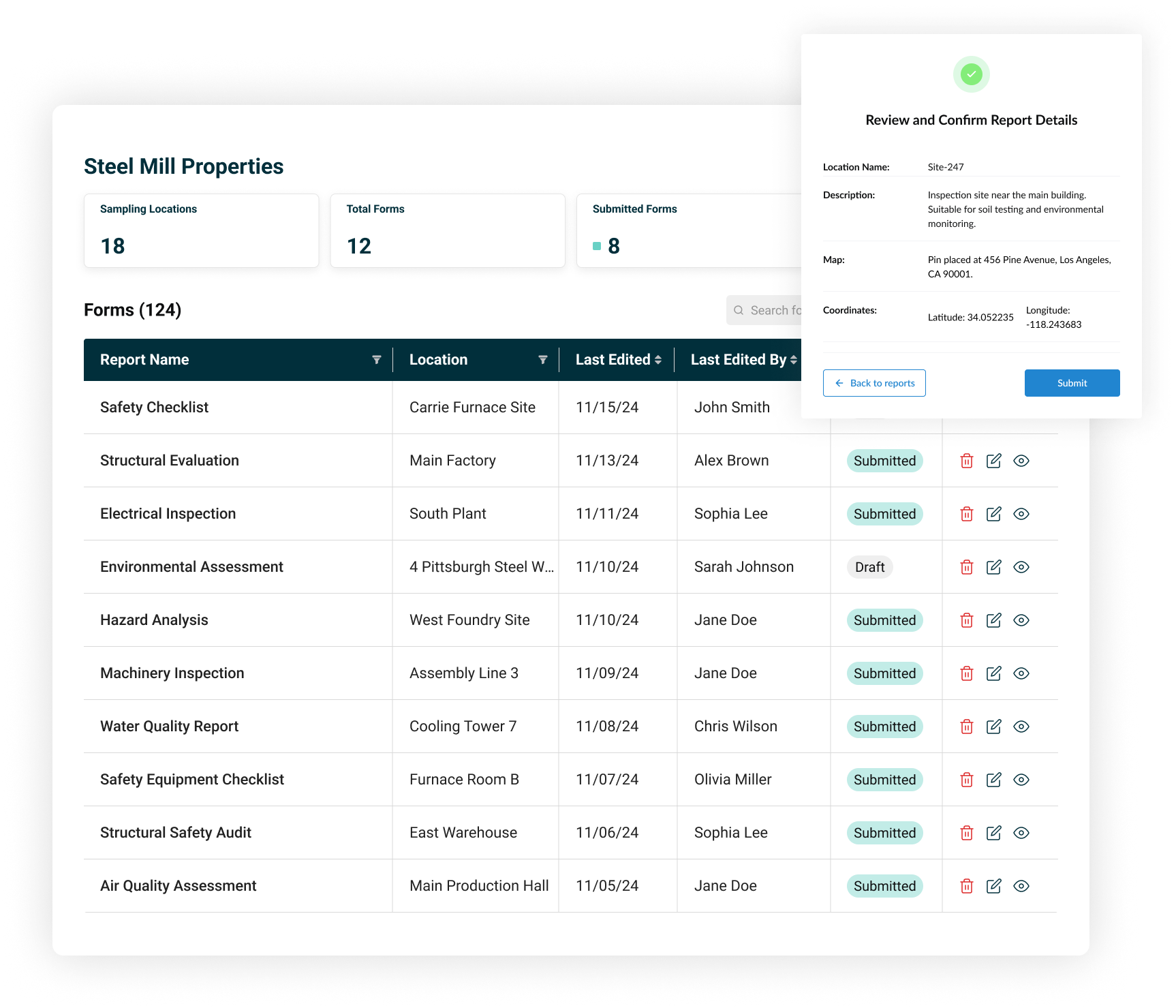Edit the Air Quality Assessment report
This screenshot has height=1008, width=1176.
coord(993,886)
